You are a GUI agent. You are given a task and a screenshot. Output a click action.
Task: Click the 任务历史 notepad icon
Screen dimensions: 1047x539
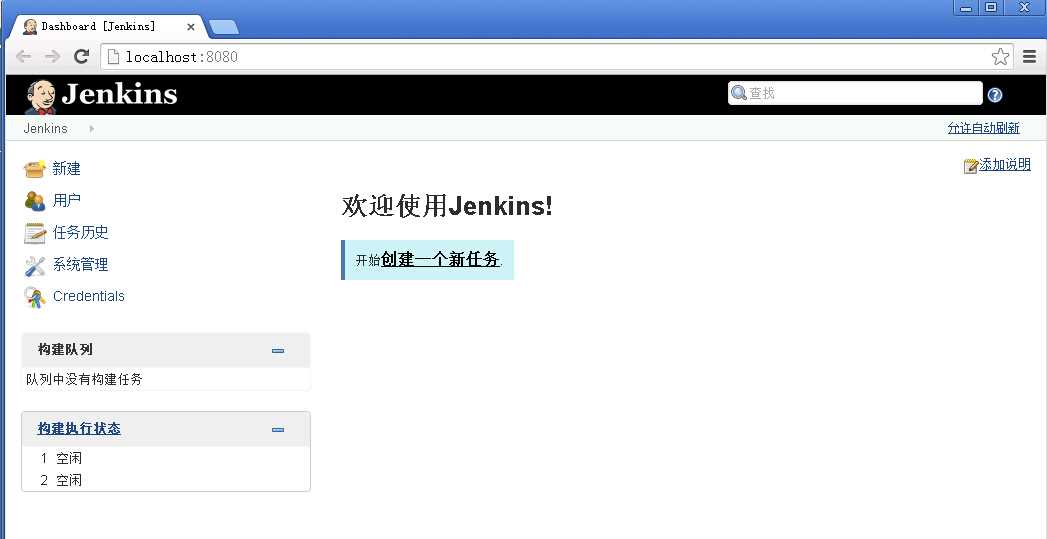[35, 233]
